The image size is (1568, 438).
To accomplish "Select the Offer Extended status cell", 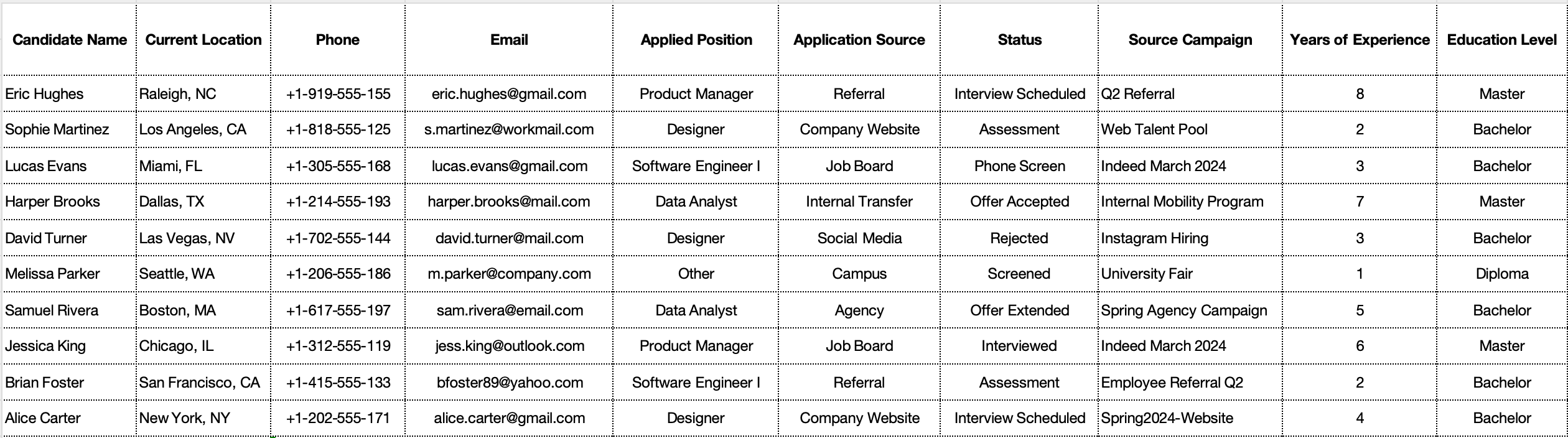I will 1019,310.
